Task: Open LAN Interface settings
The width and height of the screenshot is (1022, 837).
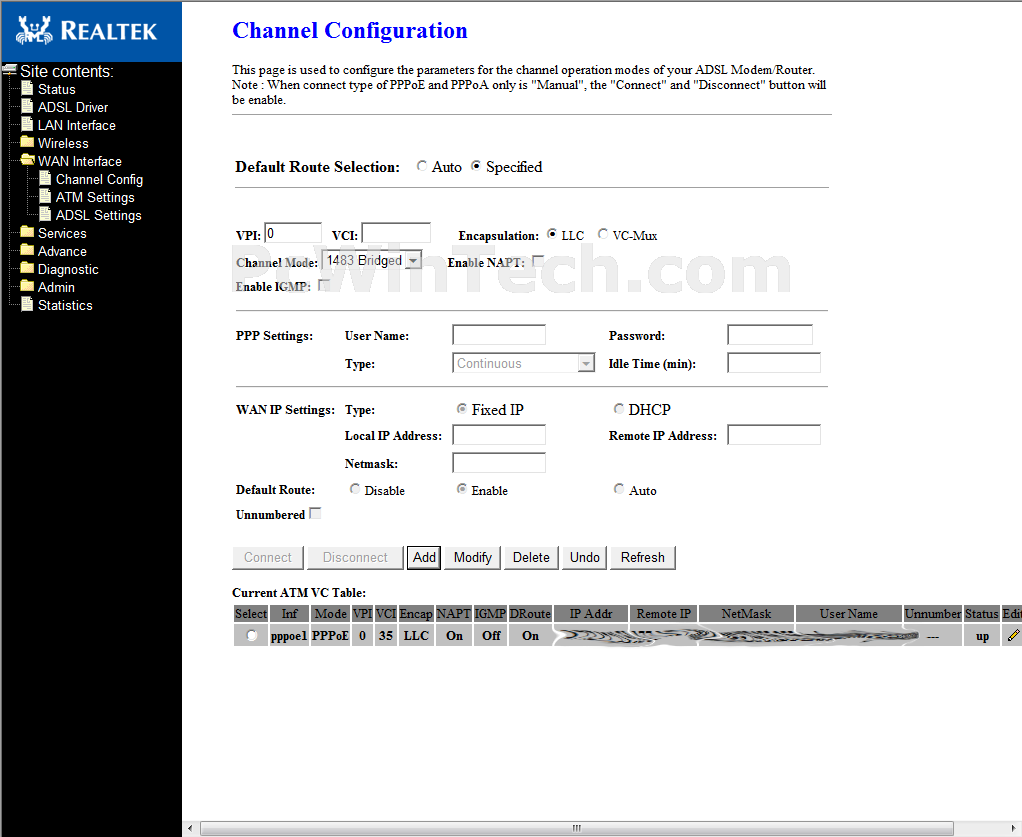Action: (x=77, y=125)
